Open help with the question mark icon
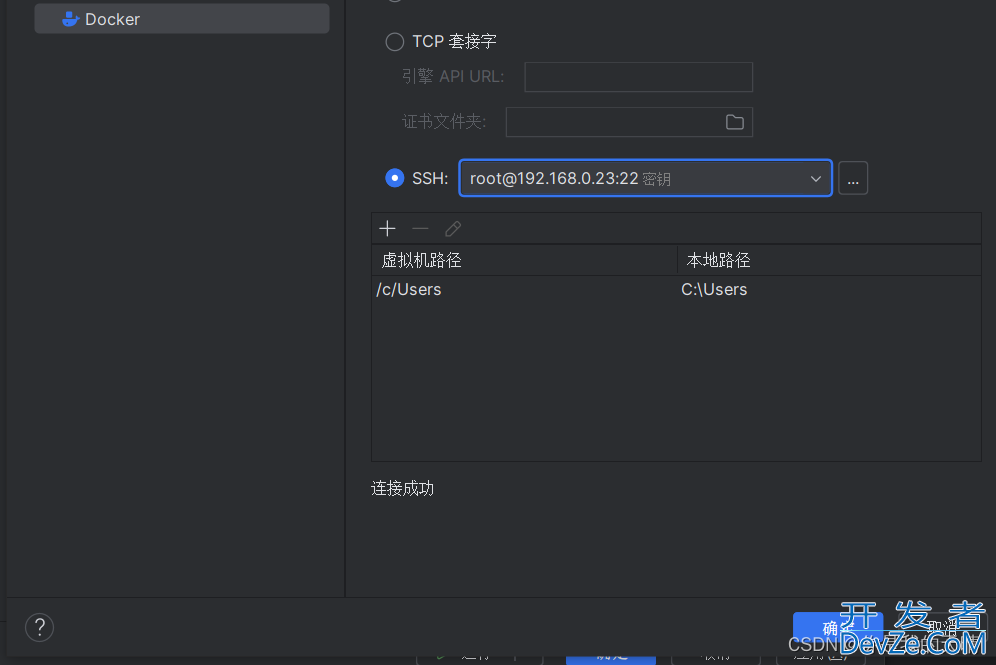The width and height of the screenshot is (996, 665). click(x=39, y=628)
